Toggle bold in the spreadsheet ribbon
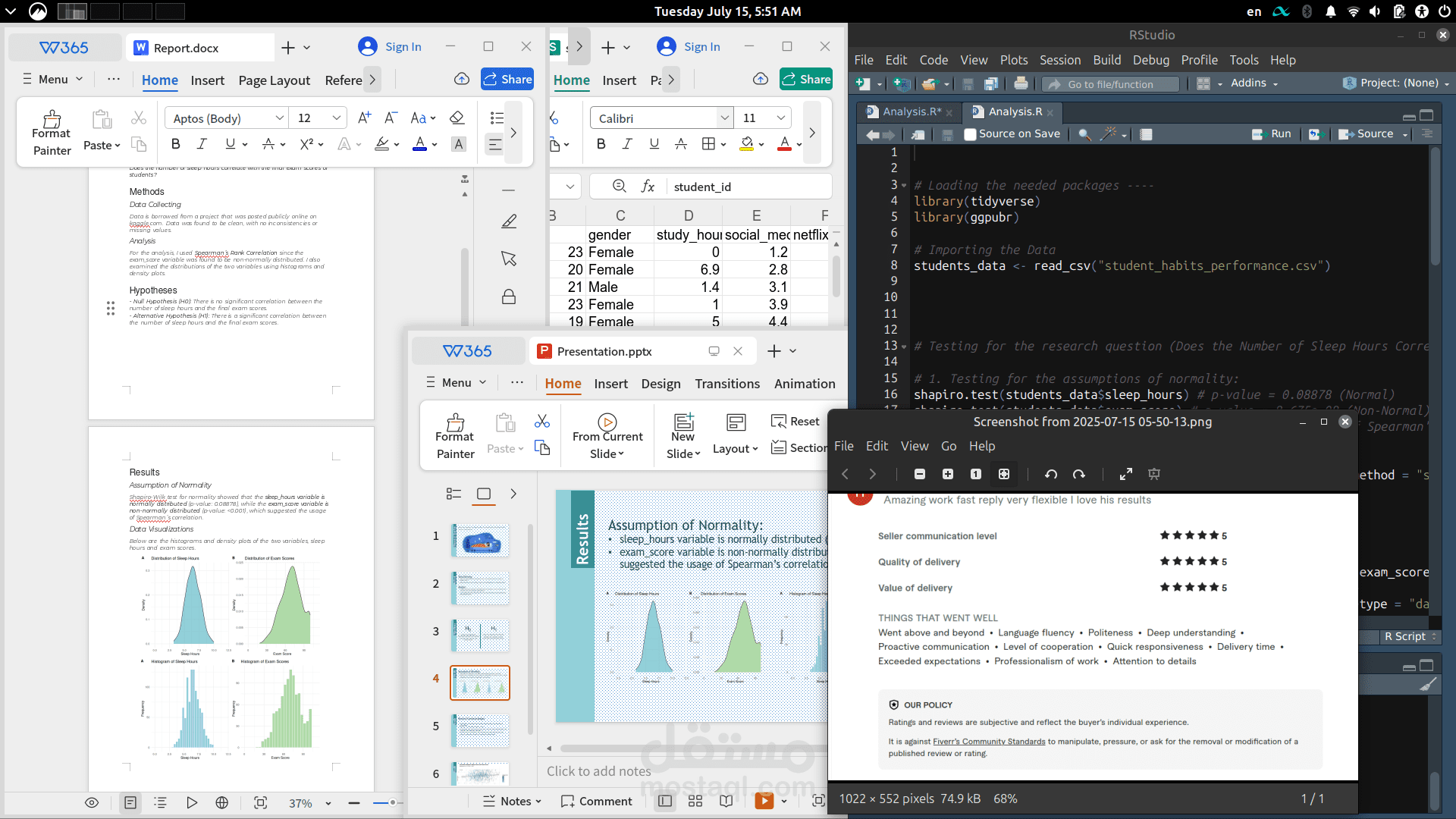 [x=601, y=143]
